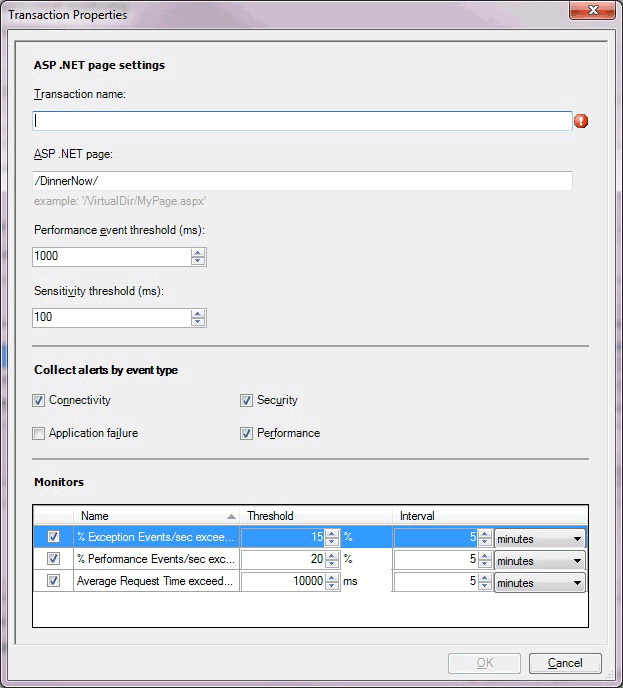Click the Sensitivity threshold value 100
The width and height of the screenshot is (623, 688).
coord(111,318)
